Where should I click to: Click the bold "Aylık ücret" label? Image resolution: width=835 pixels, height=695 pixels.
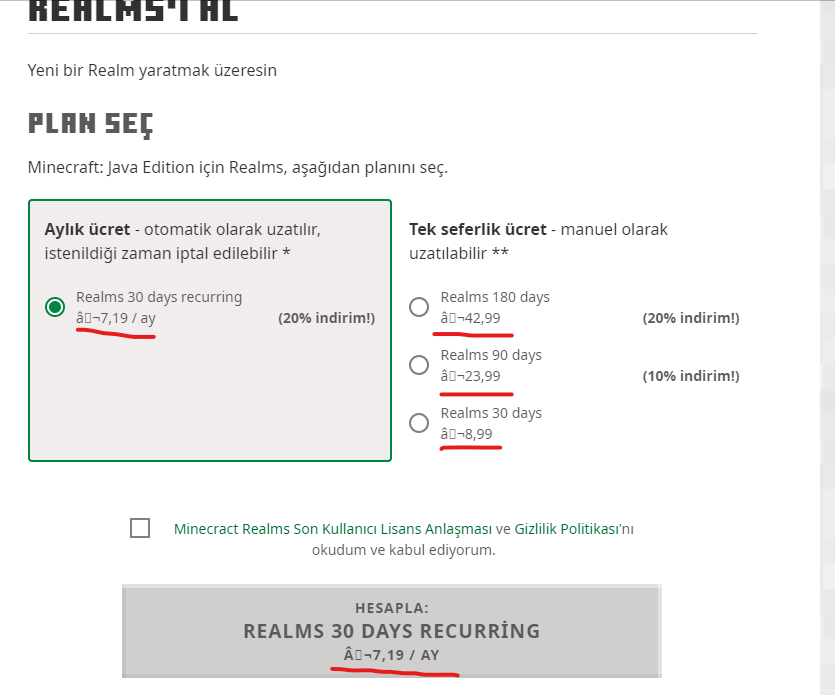[x=88, y=229]
